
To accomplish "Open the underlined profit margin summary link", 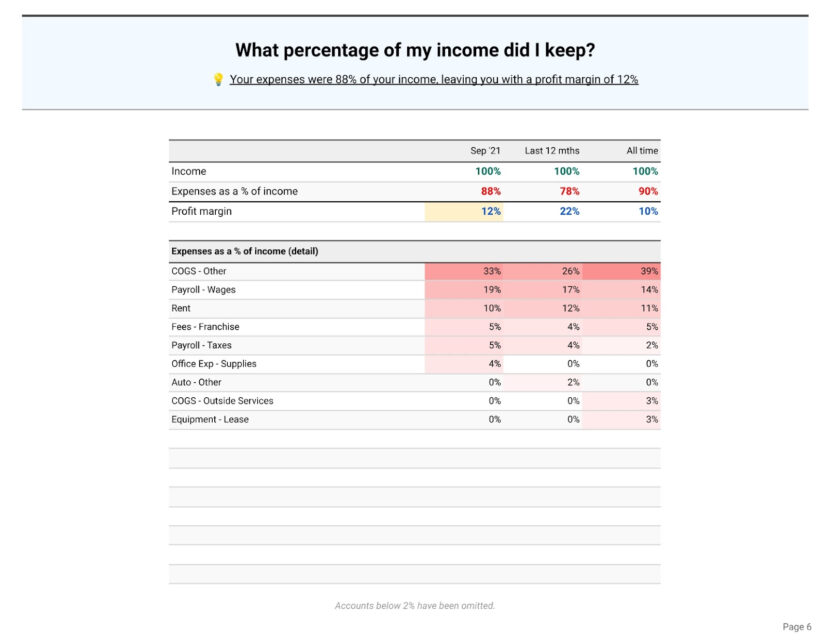I will click(x=433, y=79).
